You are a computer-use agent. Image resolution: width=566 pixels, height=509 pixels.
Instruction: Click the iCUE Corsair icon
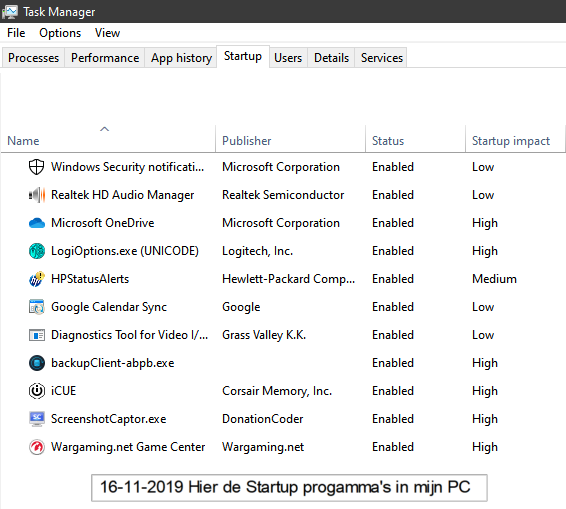point(36,391)
